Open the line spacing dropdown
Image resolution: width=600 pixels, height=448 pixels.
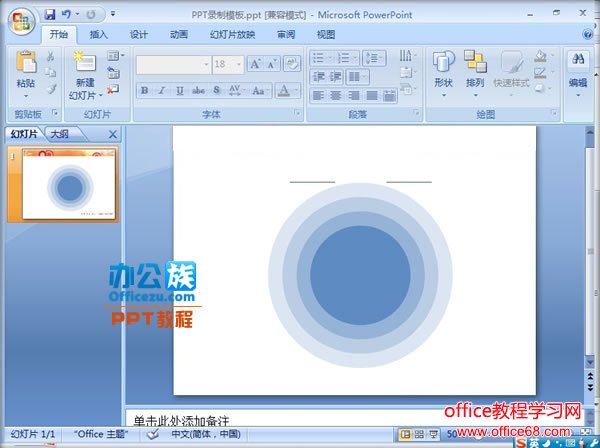click(373, 58)
